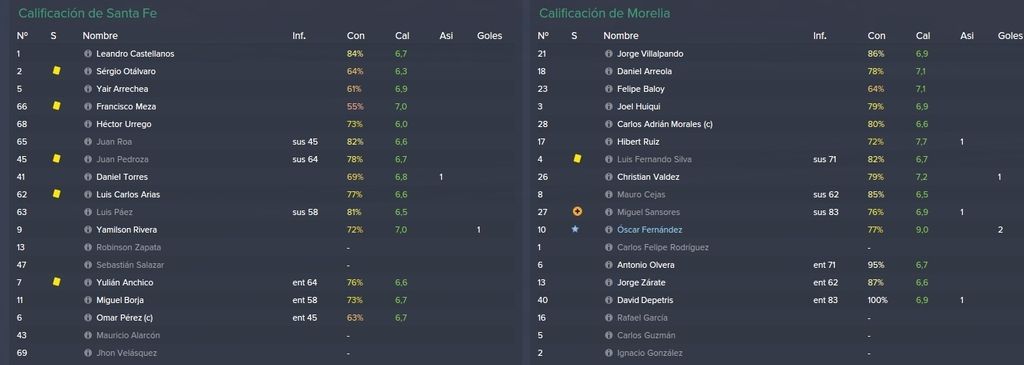Click info icon beside Jorge Villalpando
The height and width of the screenshot is (365, 1024).
click(609, 54)
